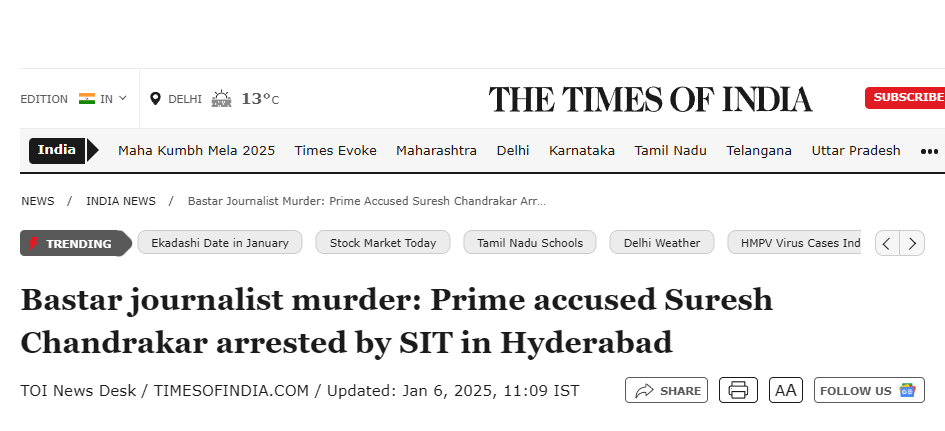The image size is (945, 431).
Task: Follow TOI on Google News
Action: point(869,390)
